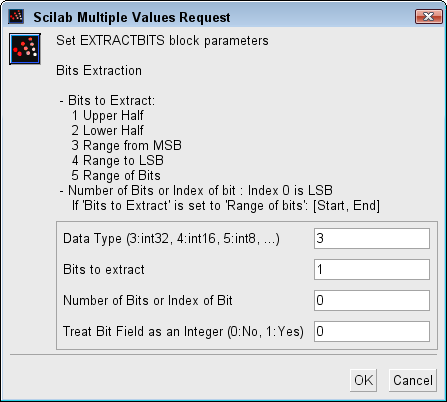Click into the Bits to extract value box
This screenshot has height=402, width=447.
(372, 269)
